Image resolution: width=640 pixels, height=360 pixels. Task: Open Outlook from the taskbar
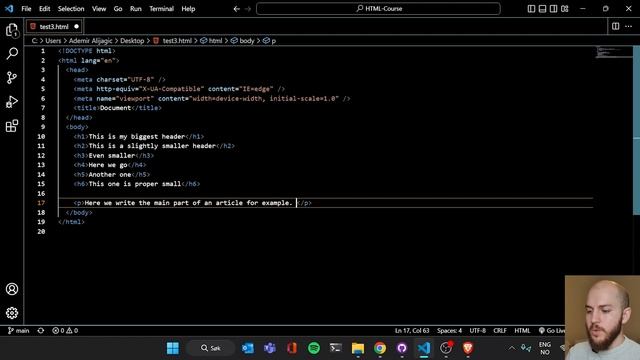click(x=248, y=348)
